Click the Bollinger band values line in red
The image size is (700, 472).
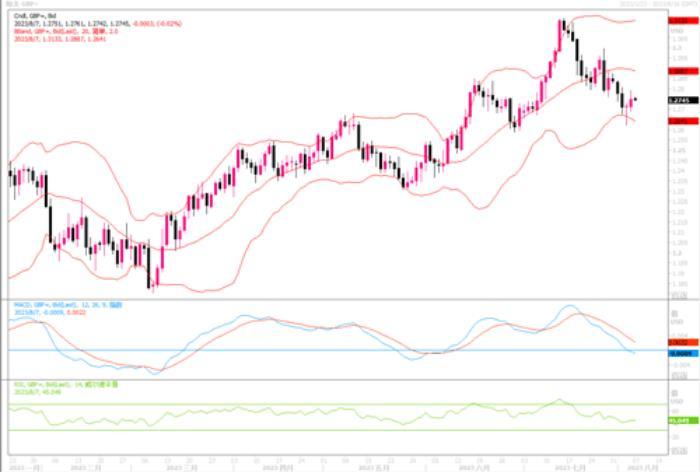click(60, 39)
